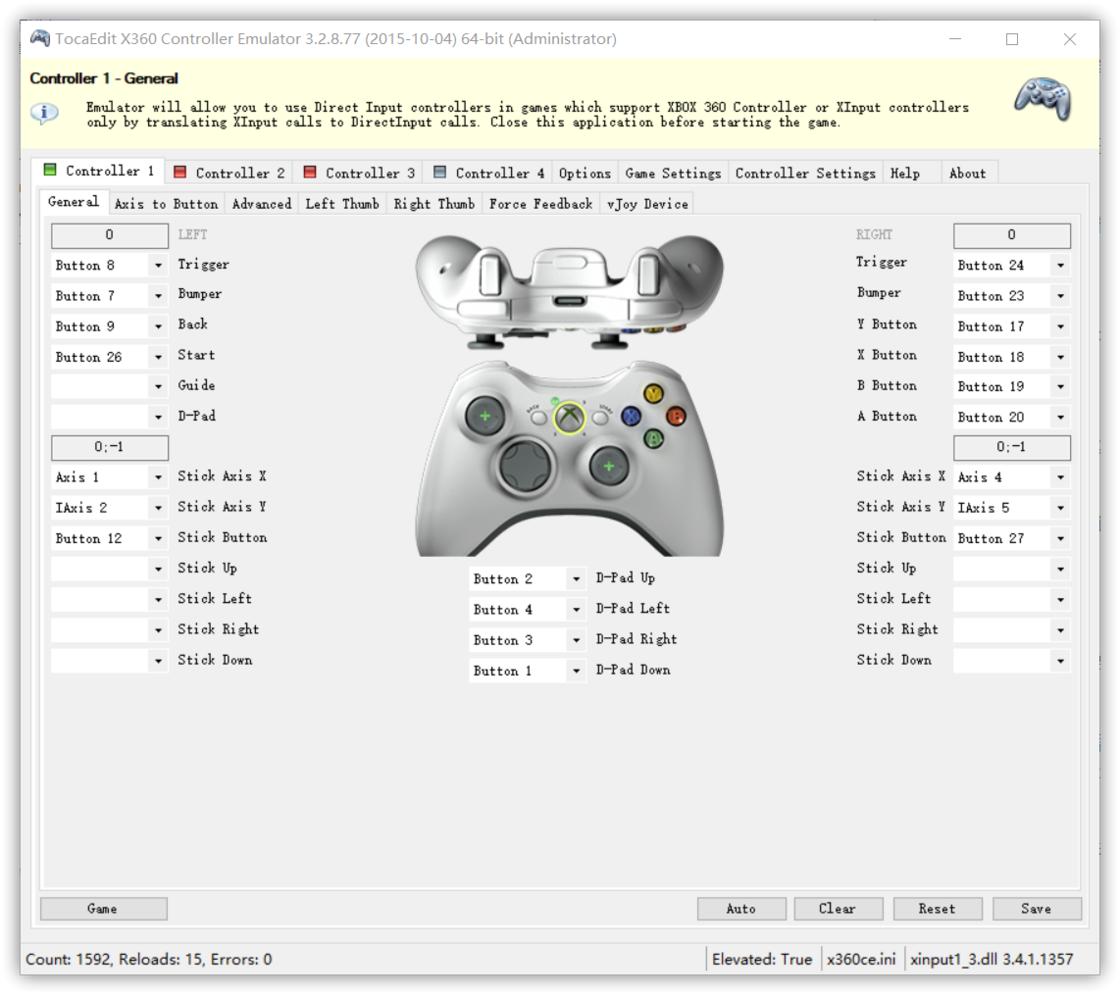Click the top-view controller image showing triggers
Screen dimensions: 1120x995
tap(569, 293)
